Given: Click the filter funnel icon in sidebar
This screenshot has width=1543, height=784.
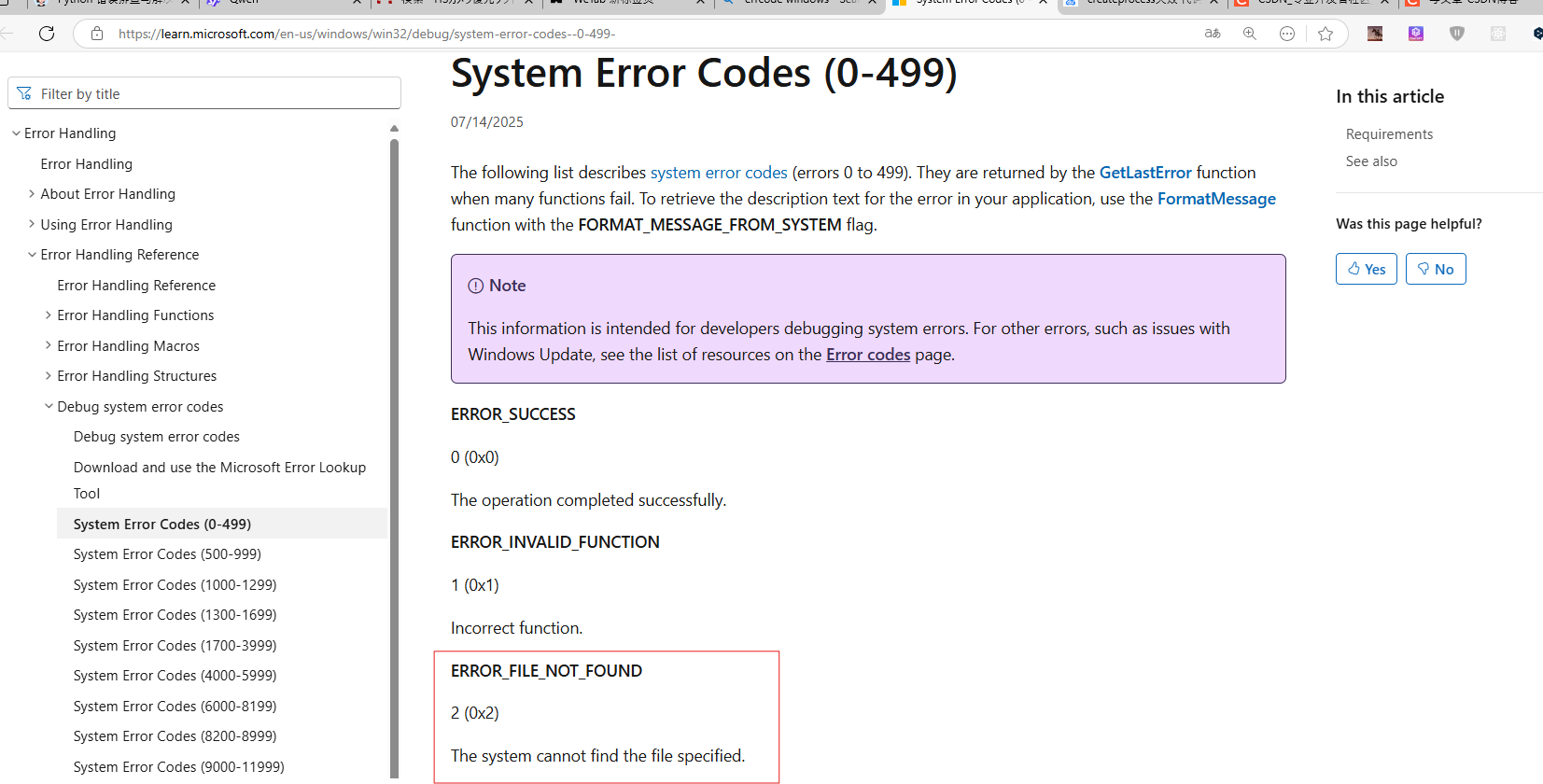Looking at the screenshot, I should pyautogui.click(x=24, y=93).
